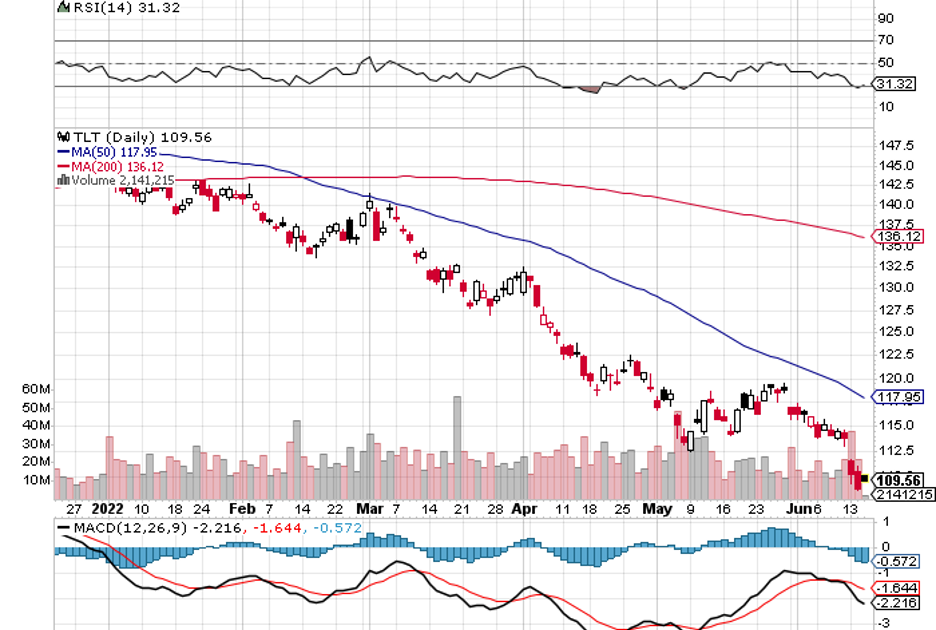Click the -1.644 signal line axis tag
936x630 pixels.
click(897, 588)
